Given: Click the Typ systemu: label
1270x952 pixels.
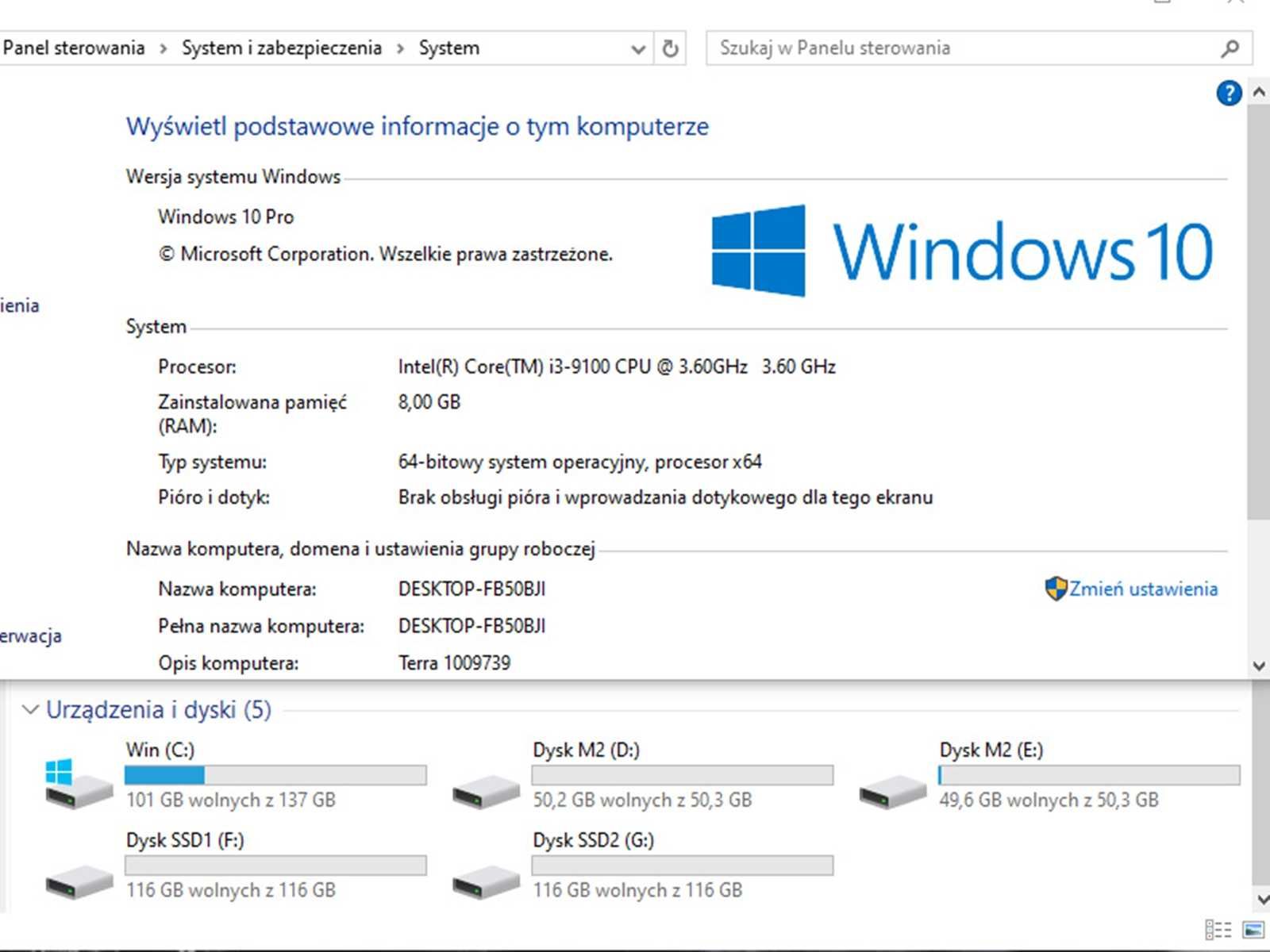Looking at the screenshot, I should [212, 462].
